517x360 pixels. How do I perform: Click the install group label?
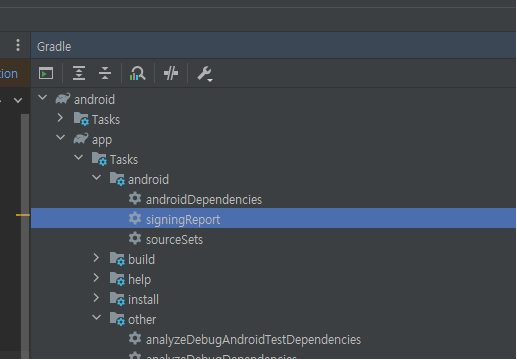(143, 300)
